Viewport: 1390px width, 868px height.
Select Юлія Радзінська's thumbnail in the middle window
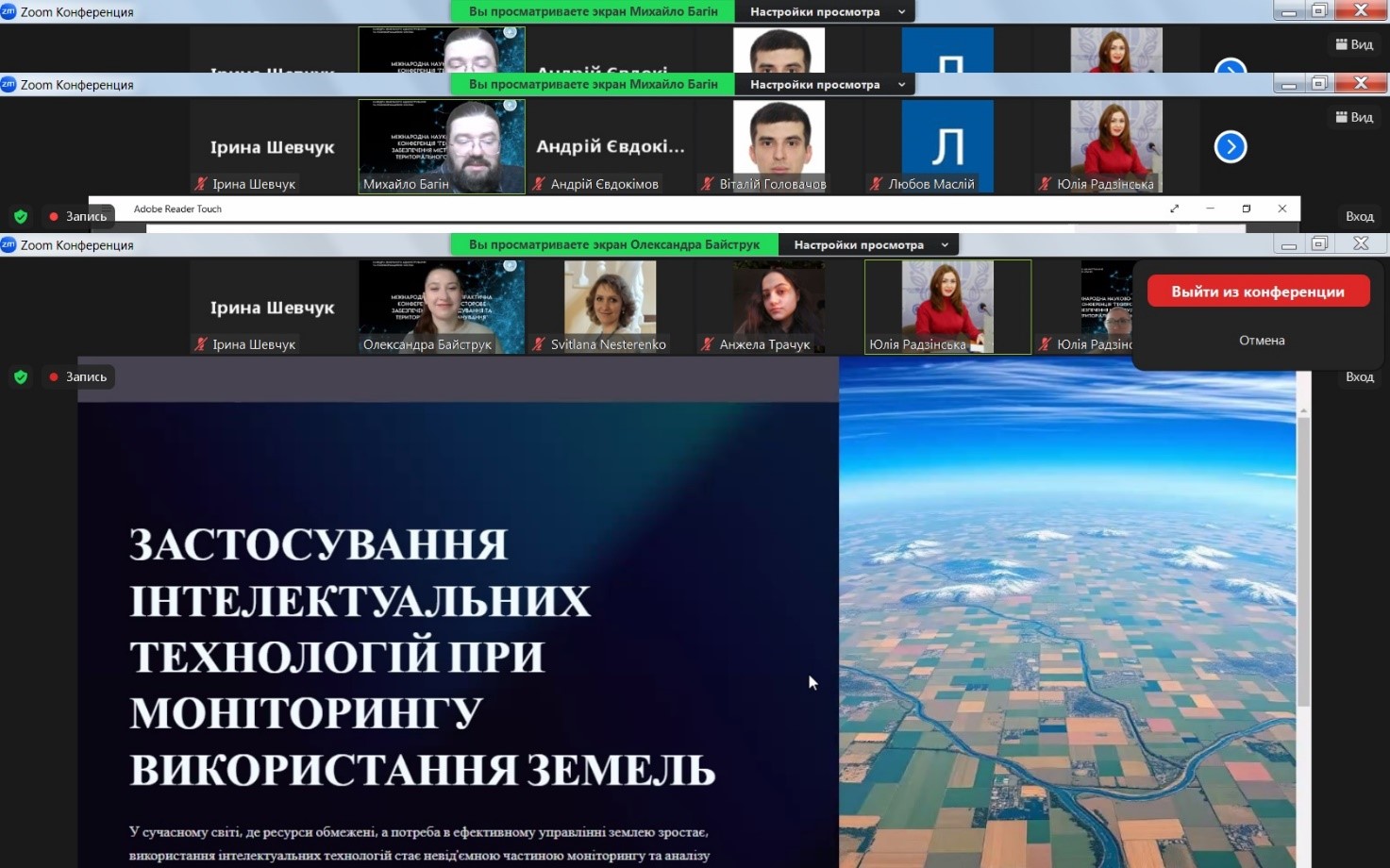[1116, 146]
